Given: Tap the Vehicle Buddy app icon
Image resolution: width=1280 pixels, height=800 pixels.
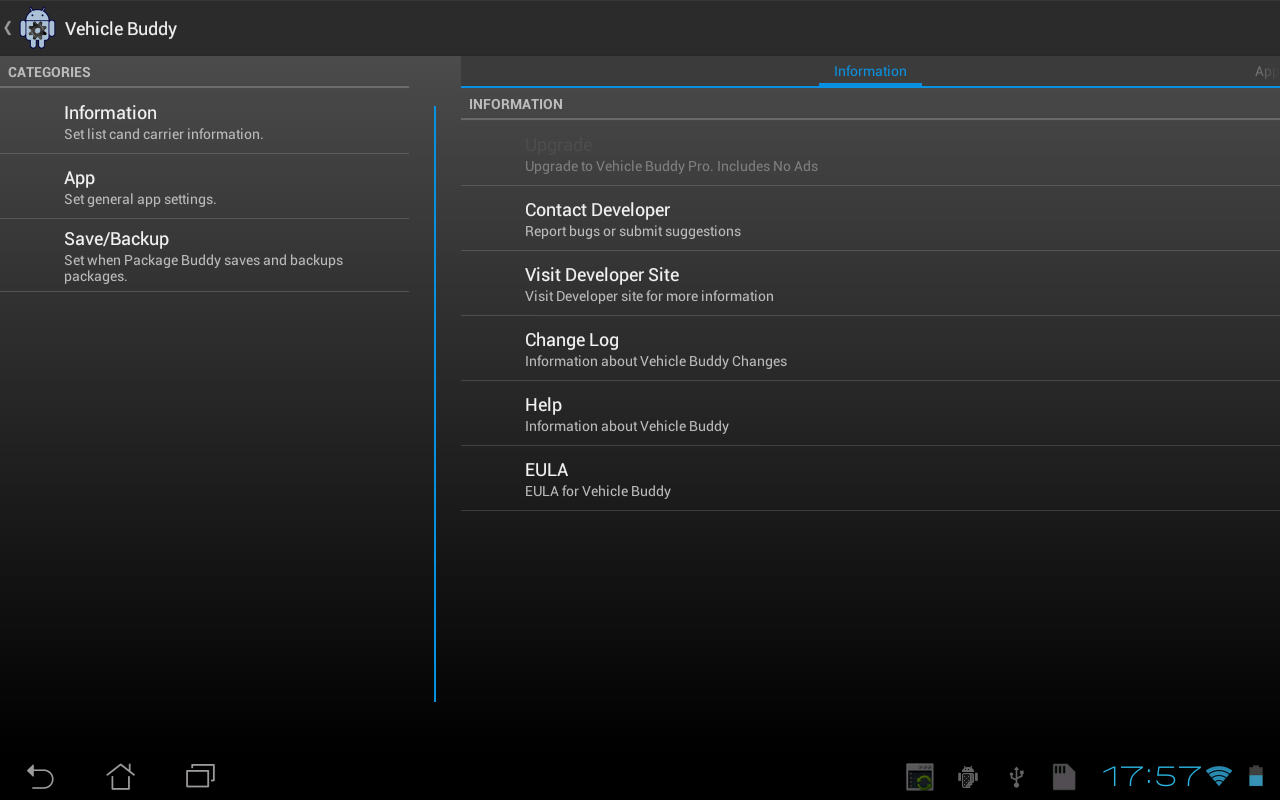Looking at the screenshot, I should 38,28.
